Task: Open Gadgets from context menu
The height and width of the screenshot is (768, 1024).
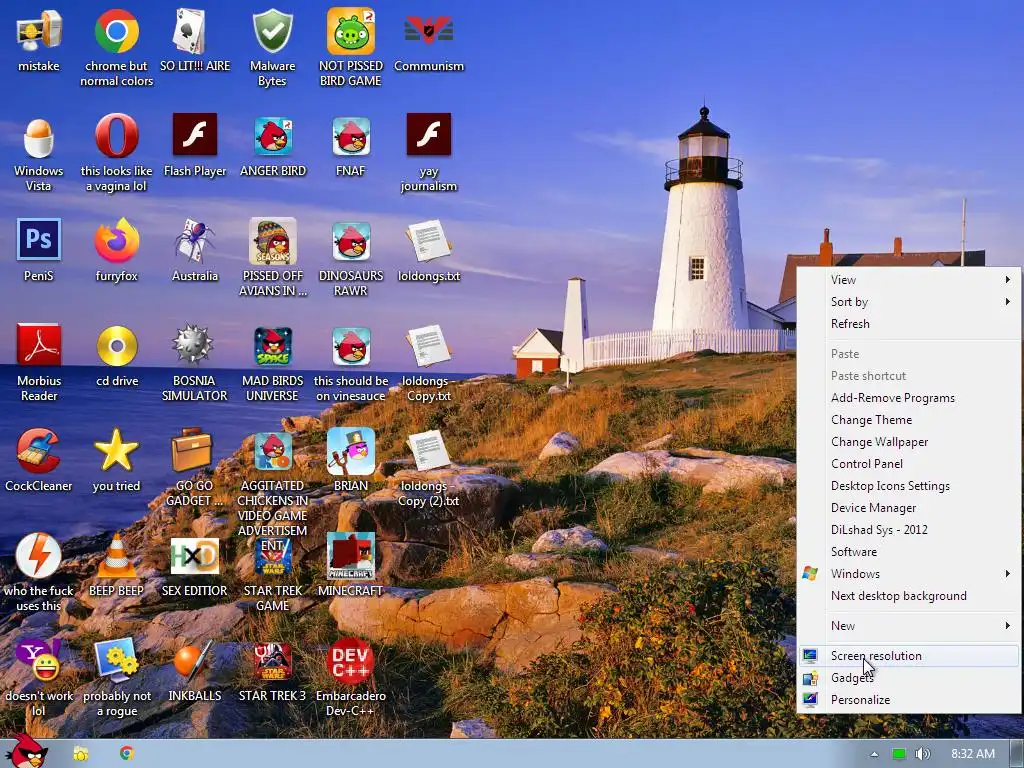Action: click(x=908, y=678)
